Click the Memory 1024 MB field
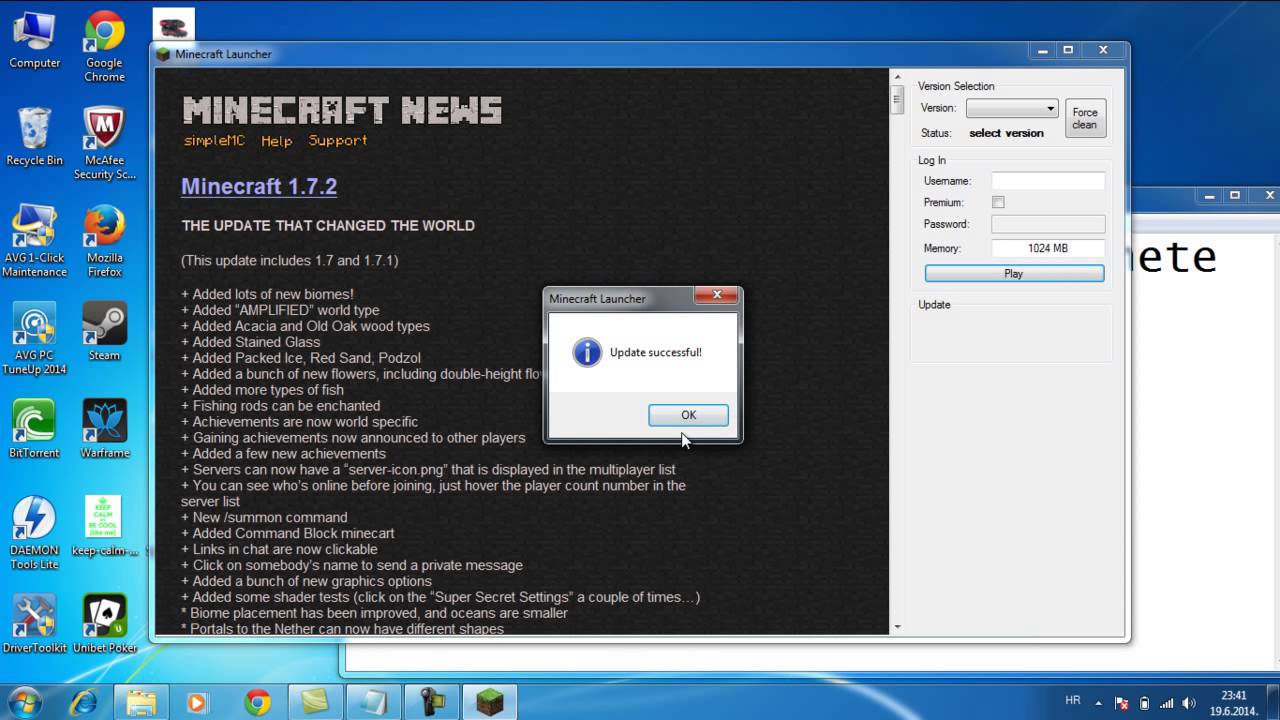This screenshot has height=720, width=1280. (x=1048, y=248)
